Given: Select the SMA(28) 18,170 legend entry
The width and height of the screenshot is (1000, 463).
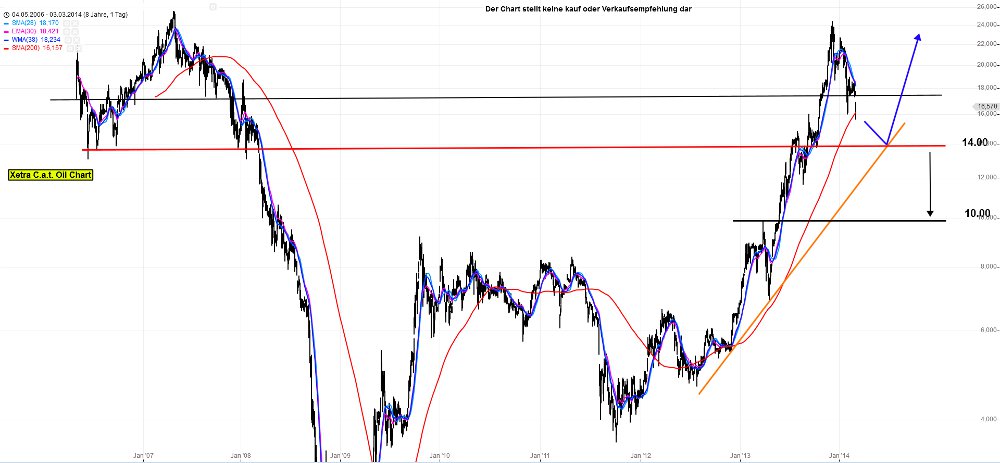Looking at the screenshot, I should coord(35,23).
